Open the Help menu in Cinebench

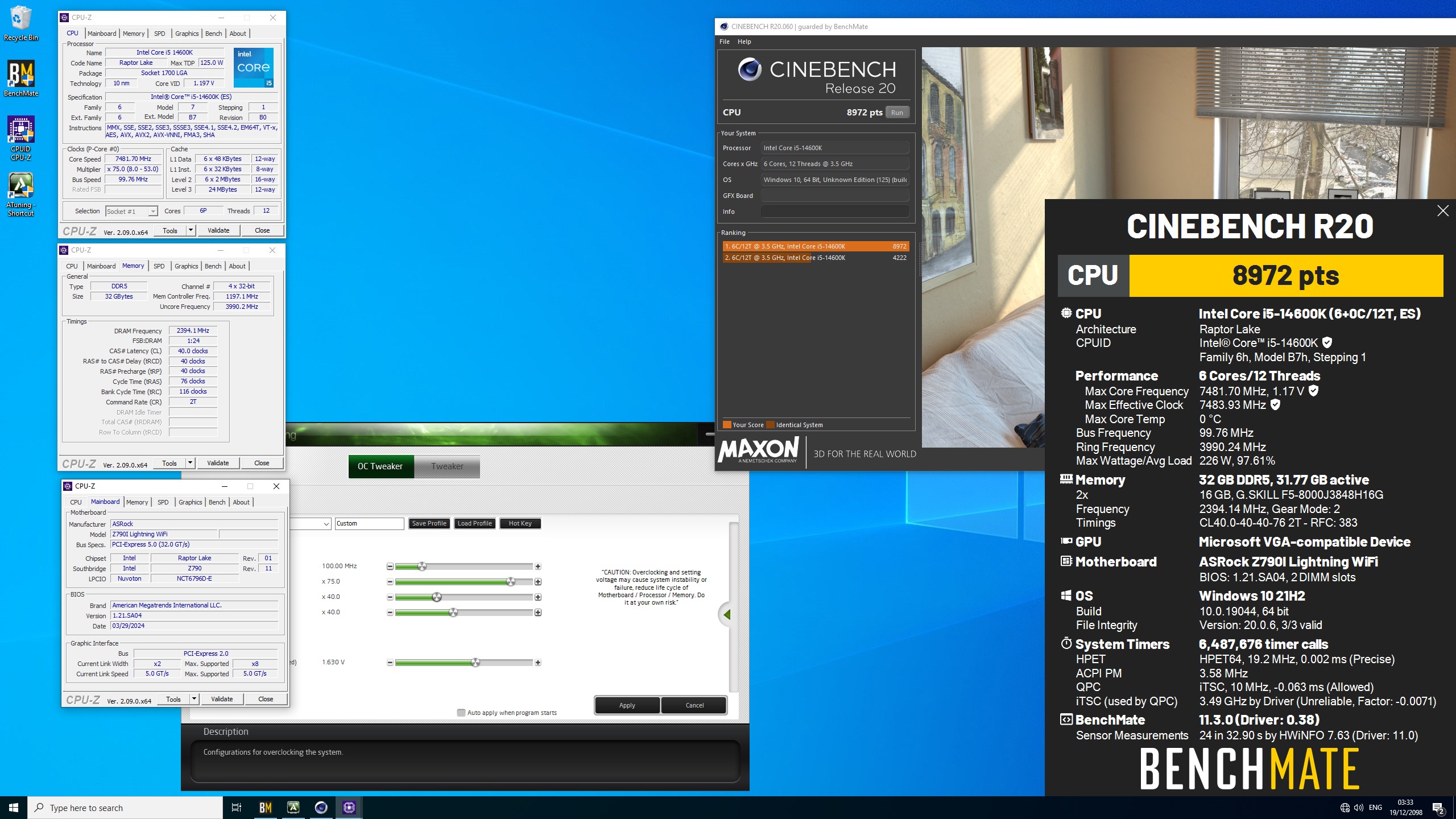click(x=744, y=42)
